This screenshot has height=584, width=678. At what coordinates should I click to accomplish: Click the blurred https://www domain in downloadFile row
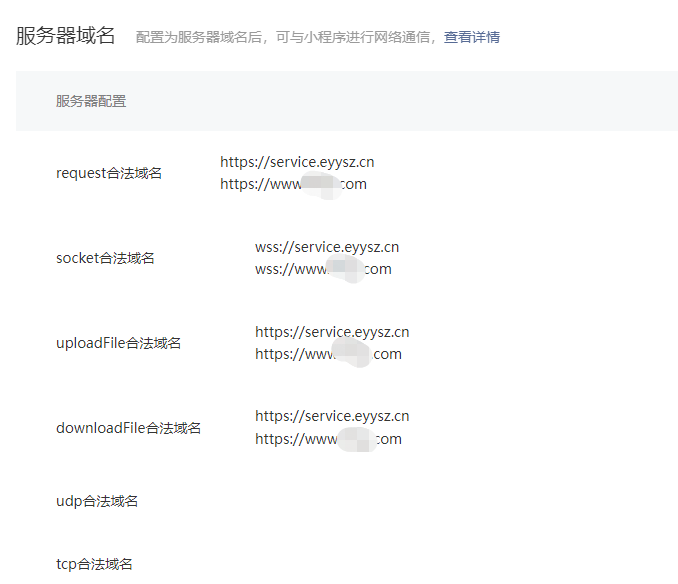(328, 439)
